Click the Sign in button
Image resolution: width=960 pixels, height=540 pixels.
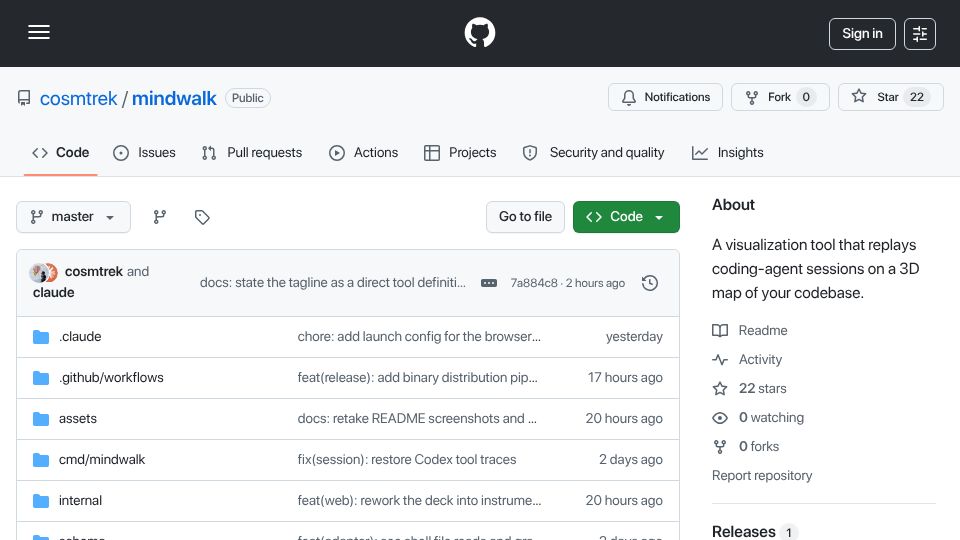pyautogui.click(x=862, y=34)
